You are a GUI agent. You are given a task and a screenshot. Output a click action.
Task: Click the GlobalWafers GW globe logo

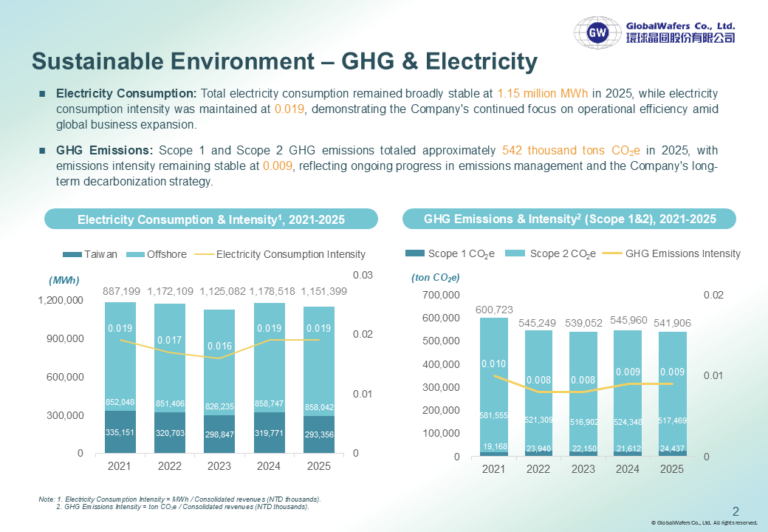tap(598, 32)
